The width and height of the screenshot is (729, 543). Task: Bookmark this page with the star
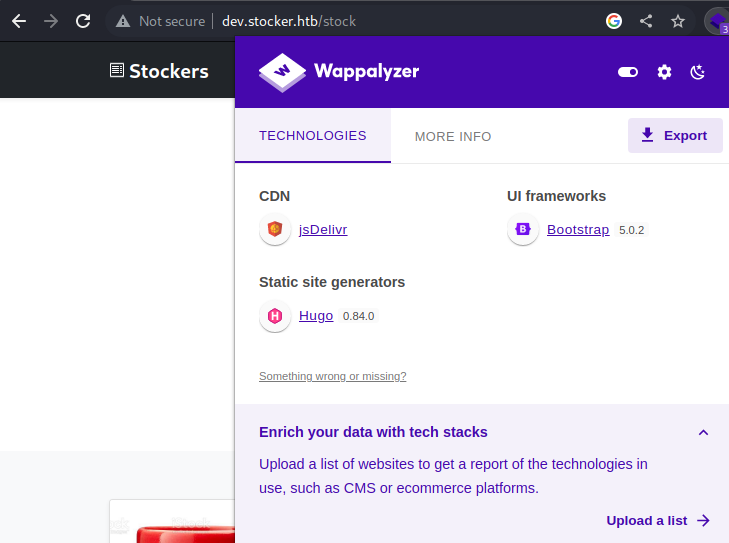[x=678, y=21]
